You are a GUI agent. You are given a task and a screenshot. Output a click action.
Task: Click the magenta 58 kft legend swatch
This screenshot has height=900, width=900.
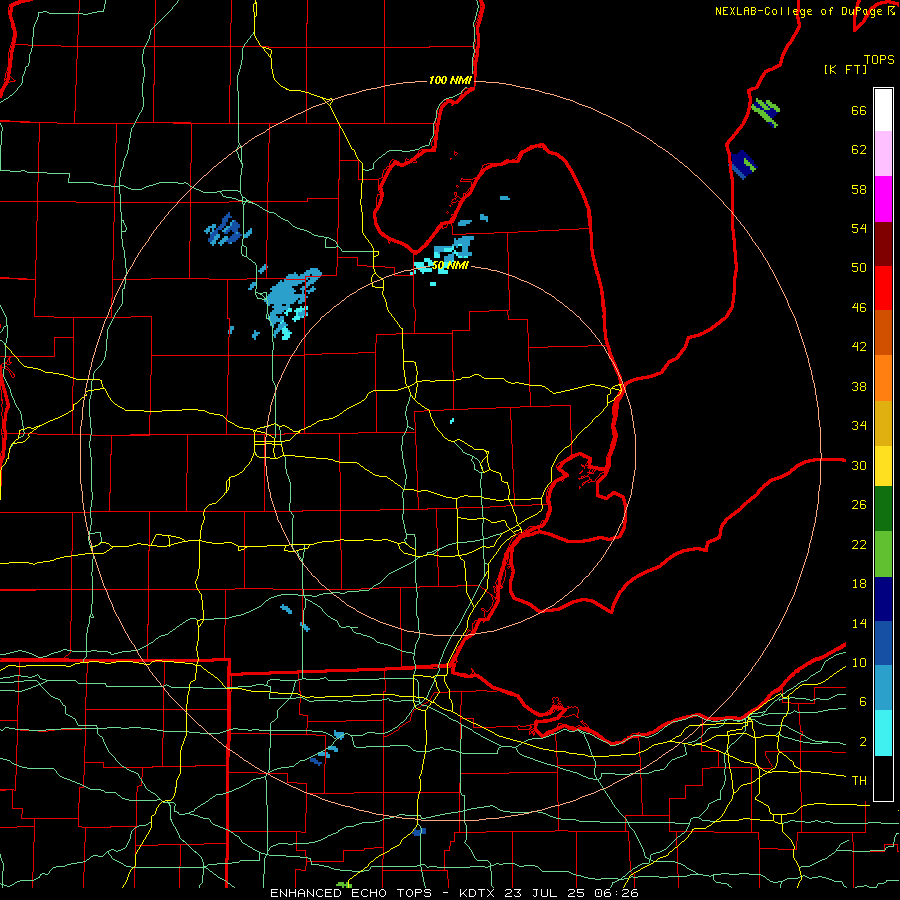pyautogui.click(x=883, y=199)
